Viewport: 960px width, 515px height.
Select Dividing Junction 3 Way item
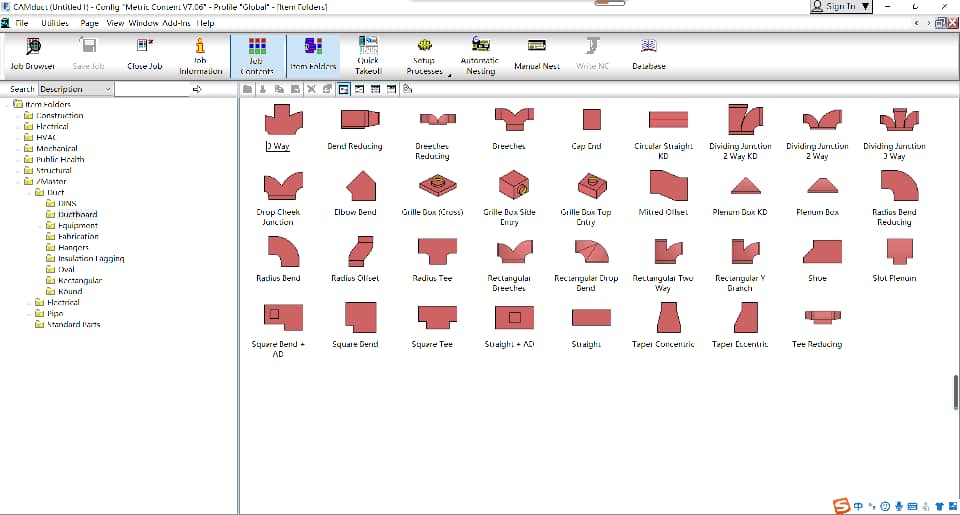click(x=894, y=133)
